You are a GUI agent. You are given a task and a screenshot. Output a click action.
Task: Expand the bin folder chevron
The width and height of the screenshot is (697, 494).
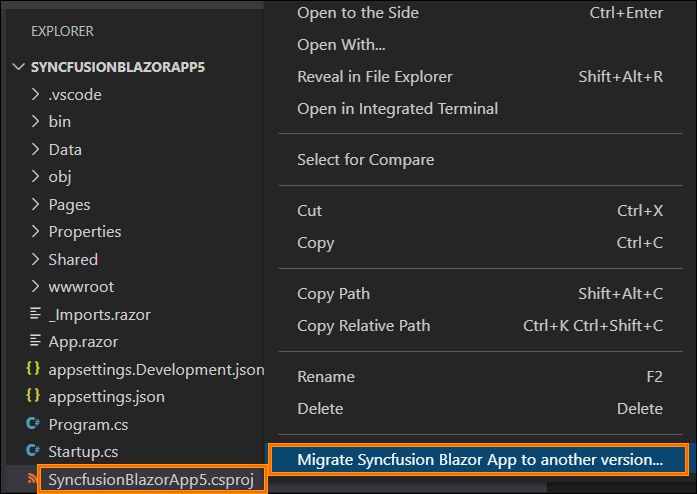tap(35, 121)
